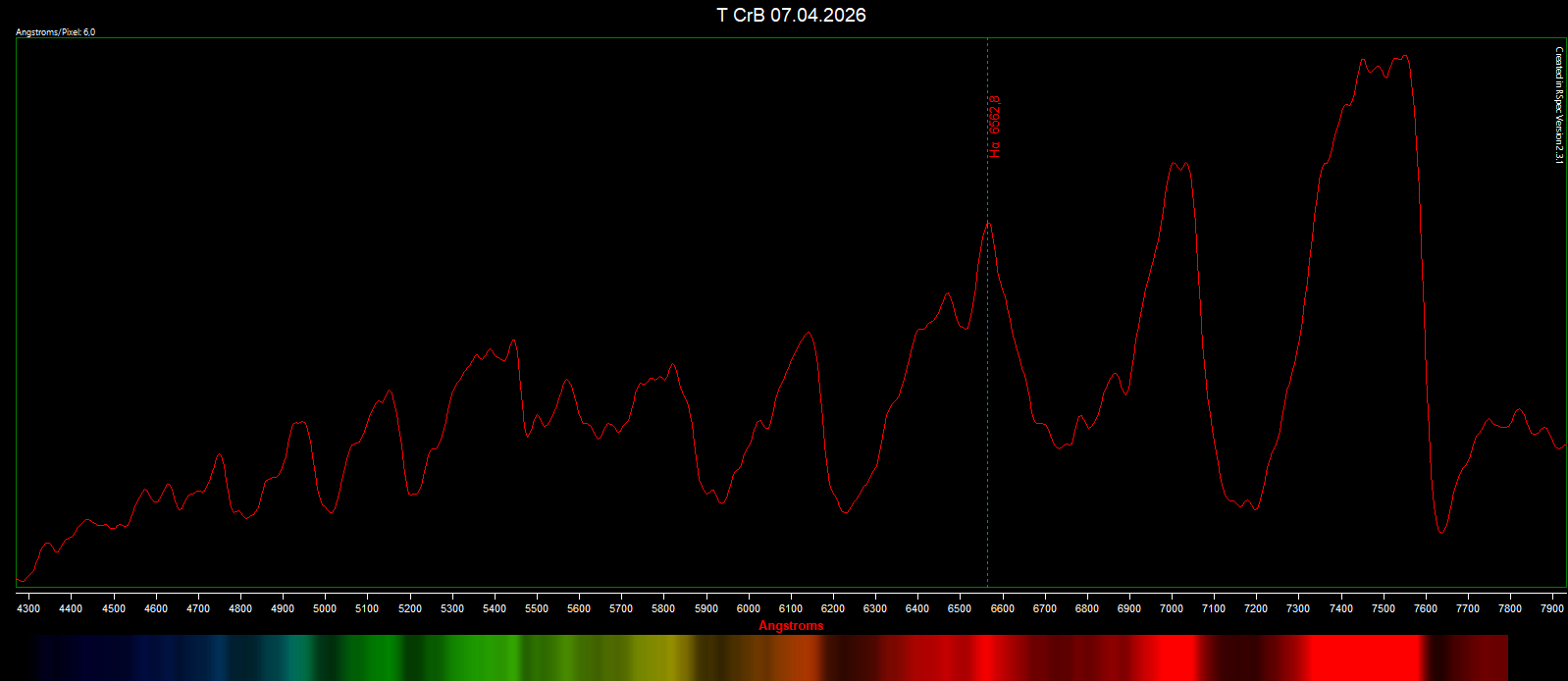This screenshot has height=681, width=1568.
Task: Click the 6600 wavelength tick label
Action: coord(1002,608)
